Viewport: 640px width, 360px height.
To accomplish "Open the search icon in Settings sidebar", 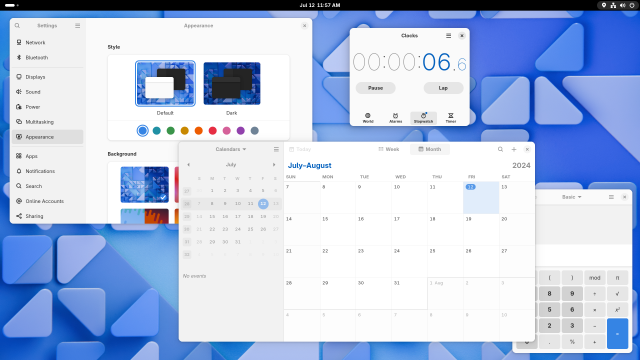I will click(x=17, y=26).
